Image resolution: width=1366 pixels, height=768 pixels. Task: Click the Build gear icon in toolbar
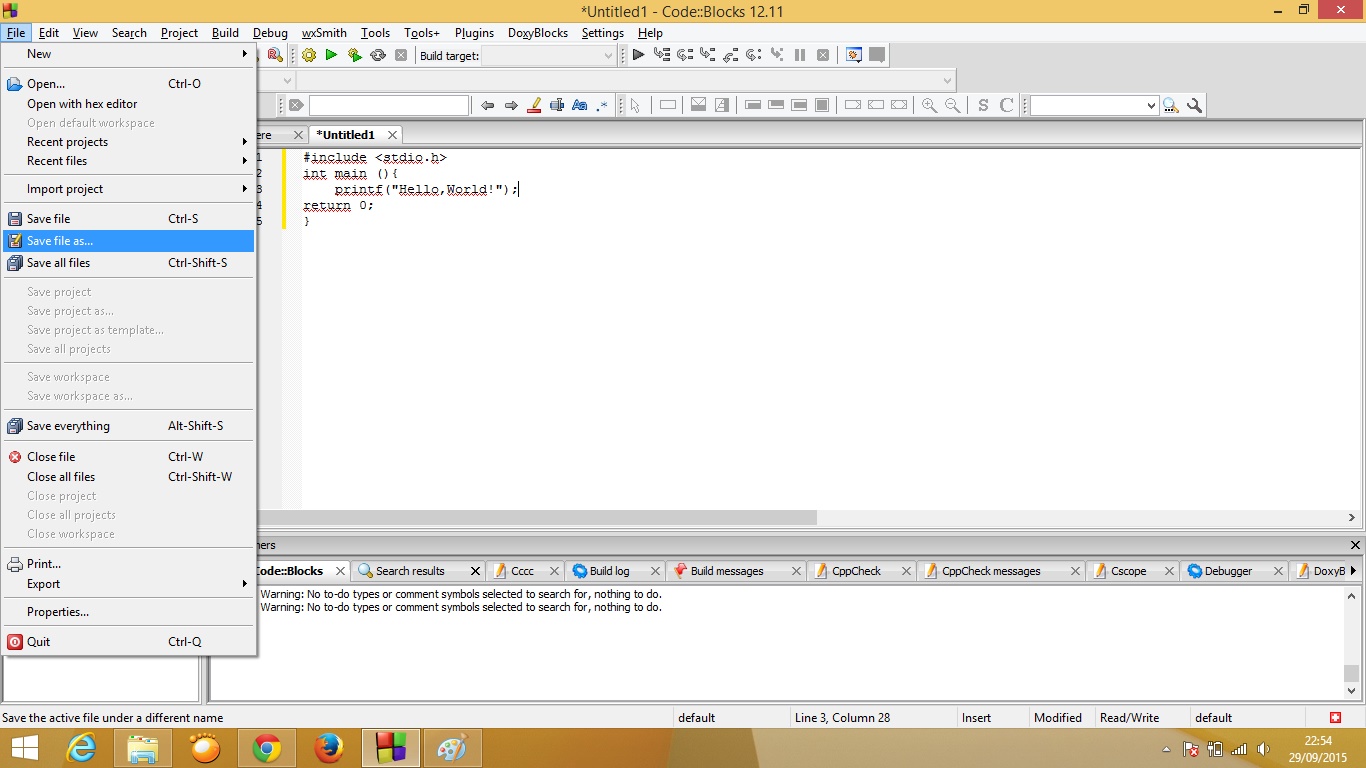coord(309,56)
